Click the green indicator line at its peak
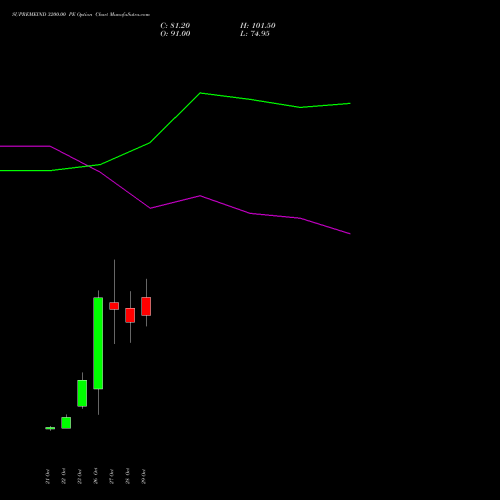 click(x=200, y=93)
